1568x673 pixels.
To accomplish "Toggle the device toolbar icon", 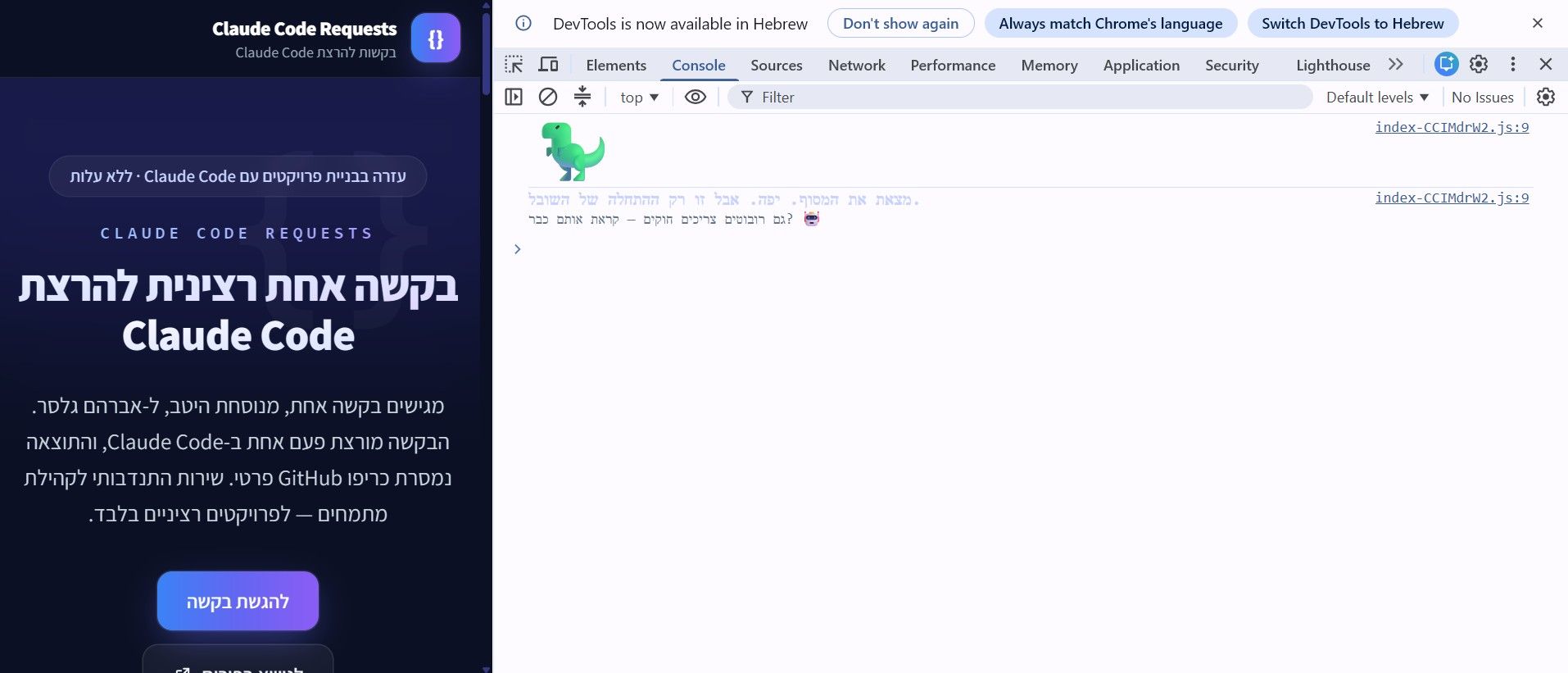I will [548, 65].
